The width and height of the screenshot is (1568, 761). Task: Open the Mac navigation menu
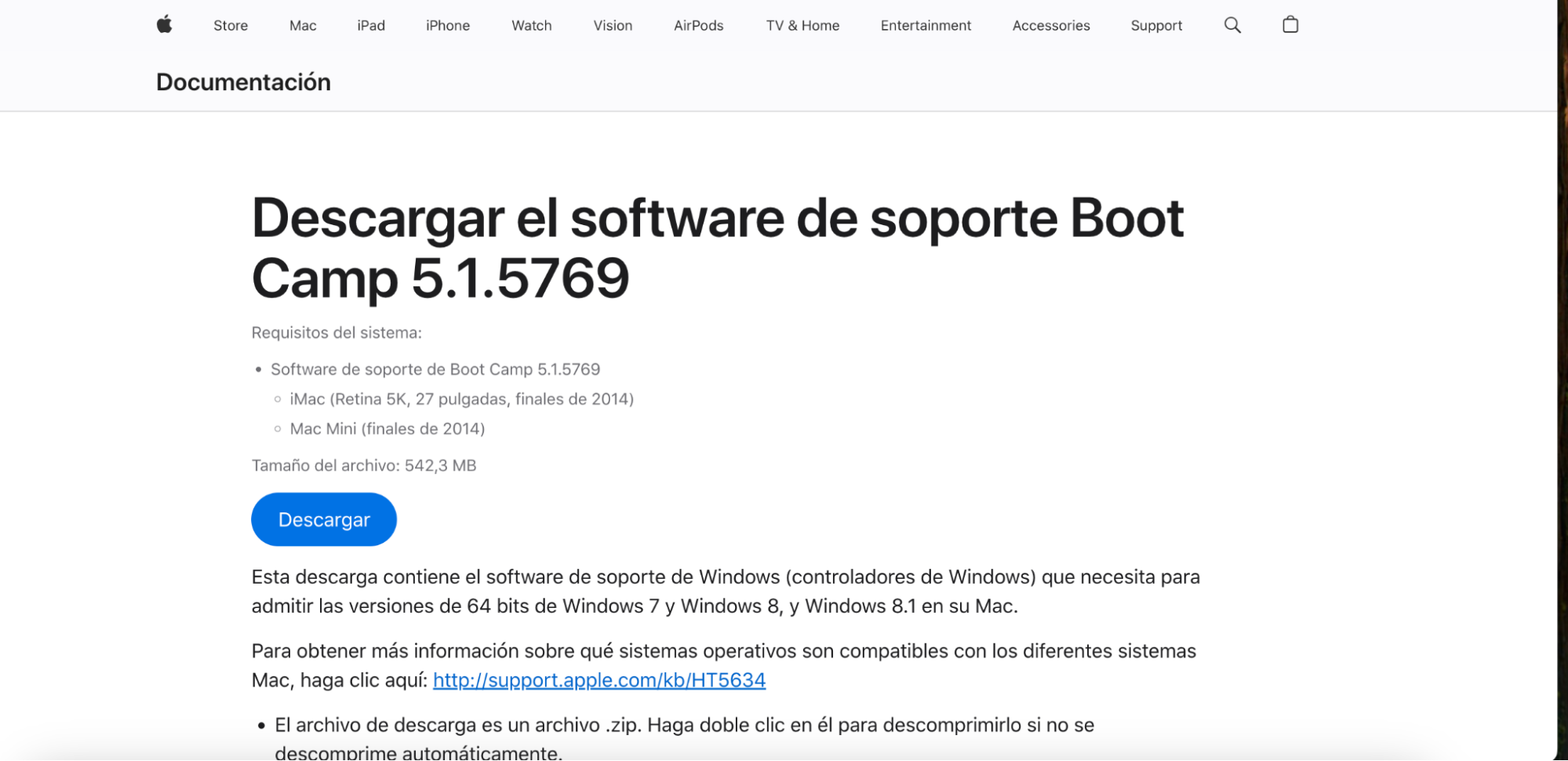click(301, 25)
